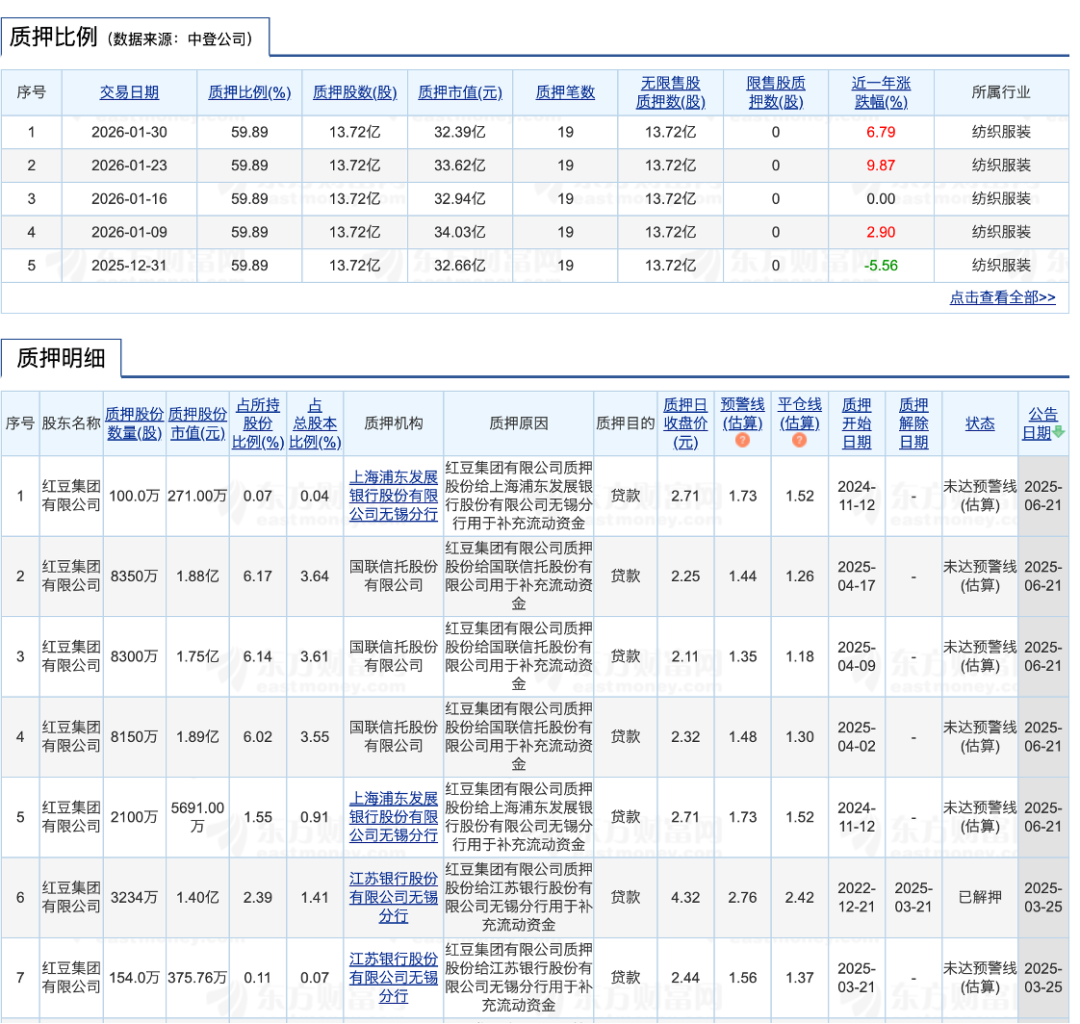1080x1024 pixels.
Task: Click the help icon under 预警线(估算)
Action: (x=742, y=440)
